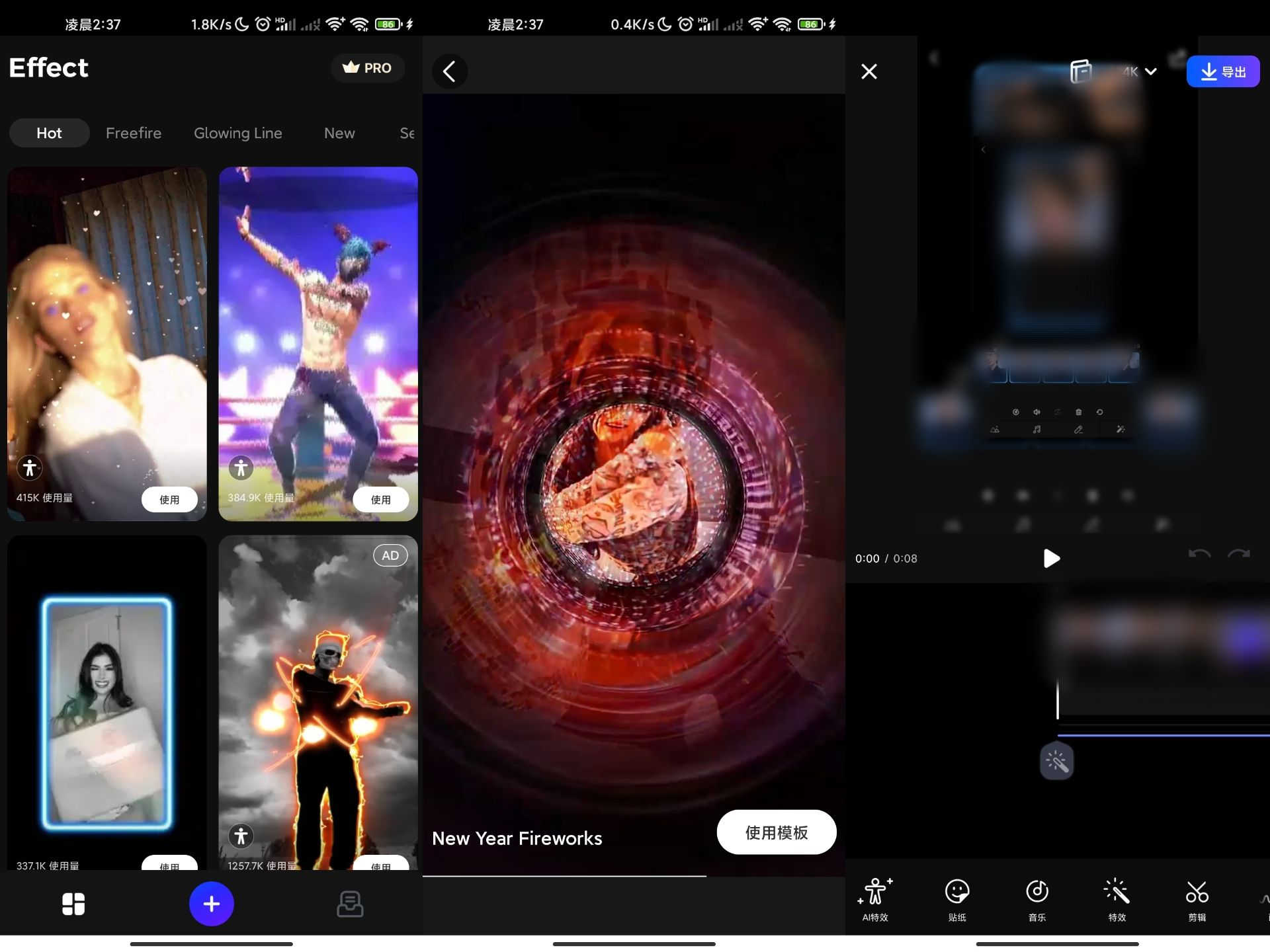
Task: Go back from New Year Fireworks preview
Action: (x=450, y=71)
